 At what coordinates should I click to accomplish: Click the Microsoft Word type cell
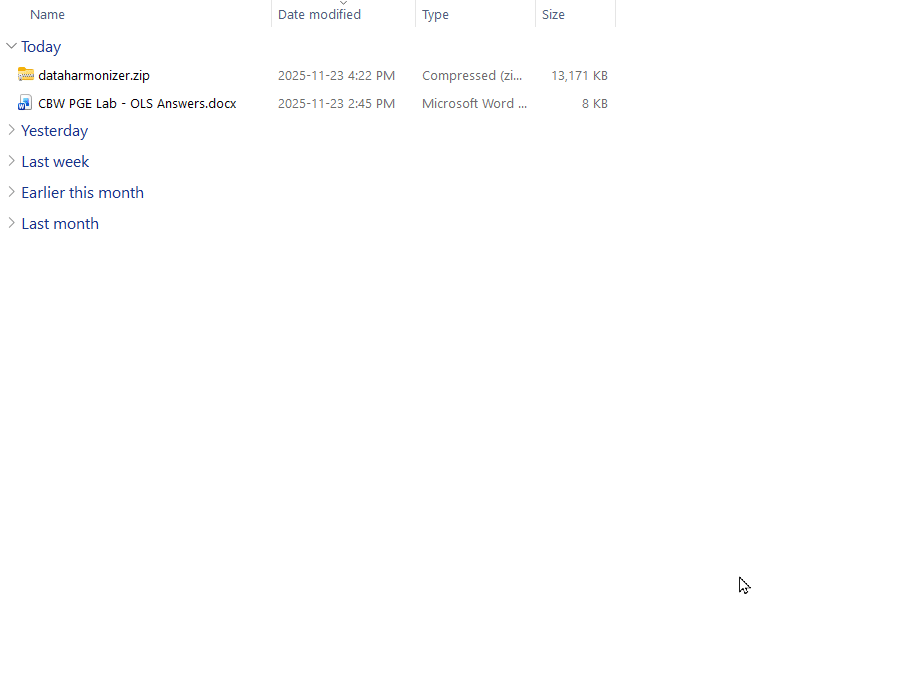(x=474, y=104)
